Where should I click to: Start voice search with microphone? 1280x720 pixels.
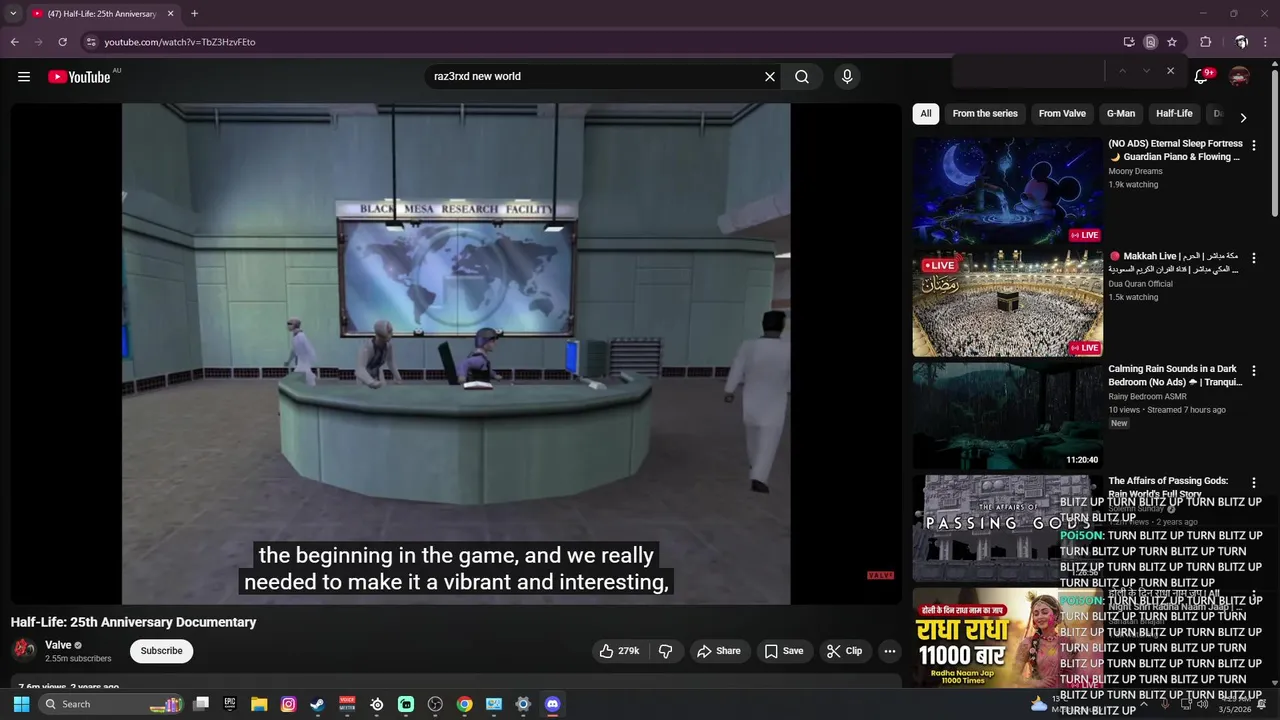pos(847,77)
